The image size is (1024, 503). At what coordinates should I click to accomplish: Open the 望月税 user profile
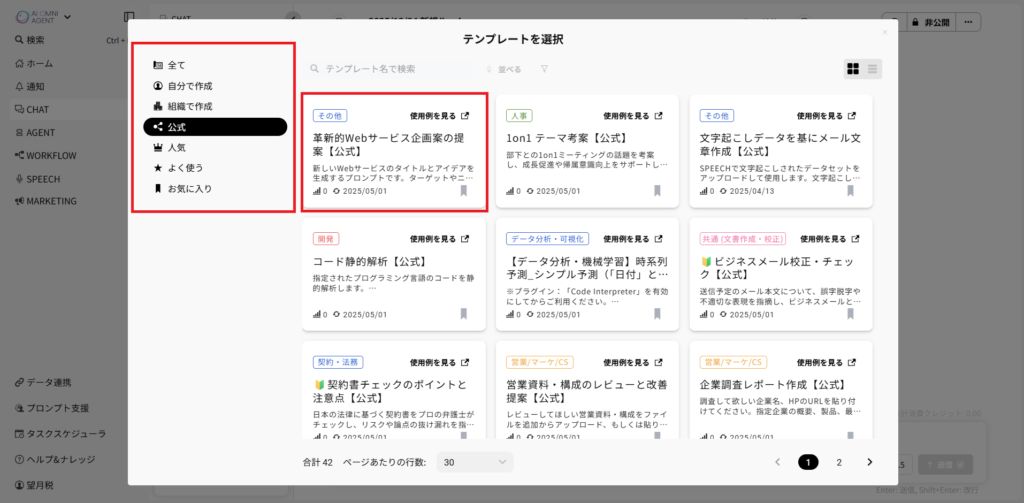34,485
